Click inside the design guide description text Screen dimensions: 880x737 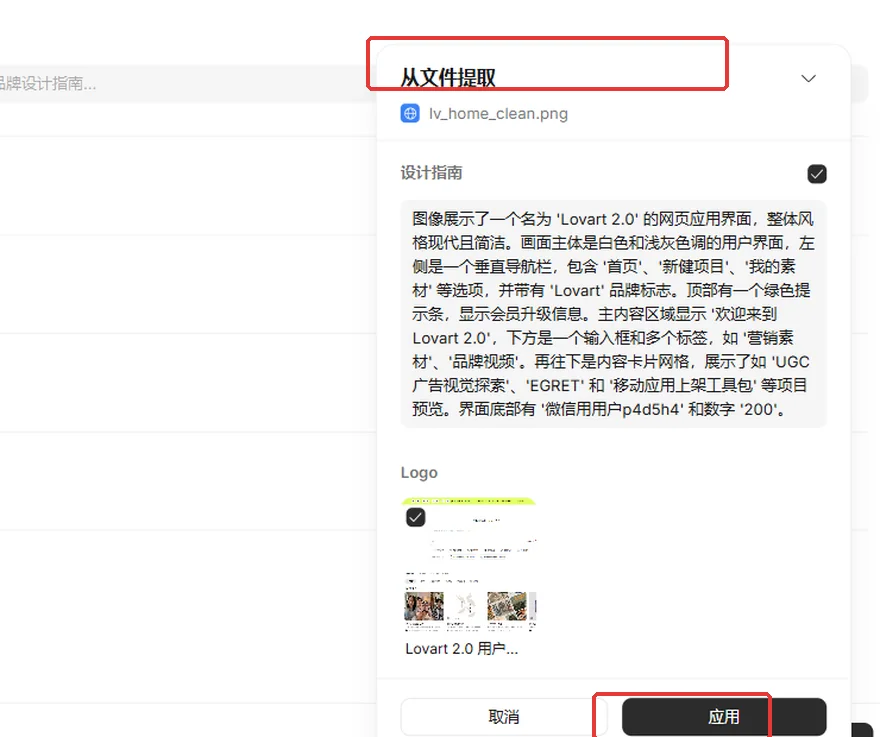point(613,314)
